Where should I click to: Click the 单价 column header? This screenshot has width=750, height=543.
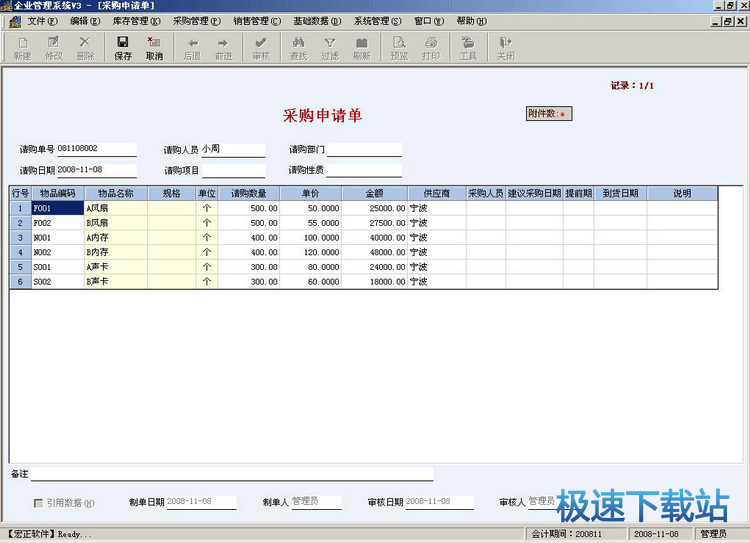311,193
